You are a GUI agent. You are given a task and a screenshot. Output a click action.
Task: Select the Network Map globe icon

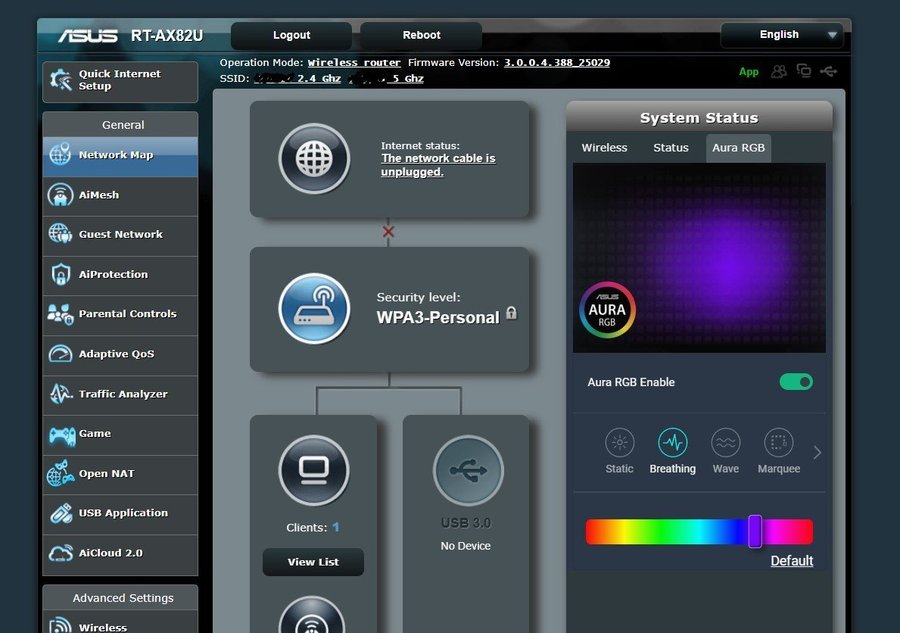point(60,154)
